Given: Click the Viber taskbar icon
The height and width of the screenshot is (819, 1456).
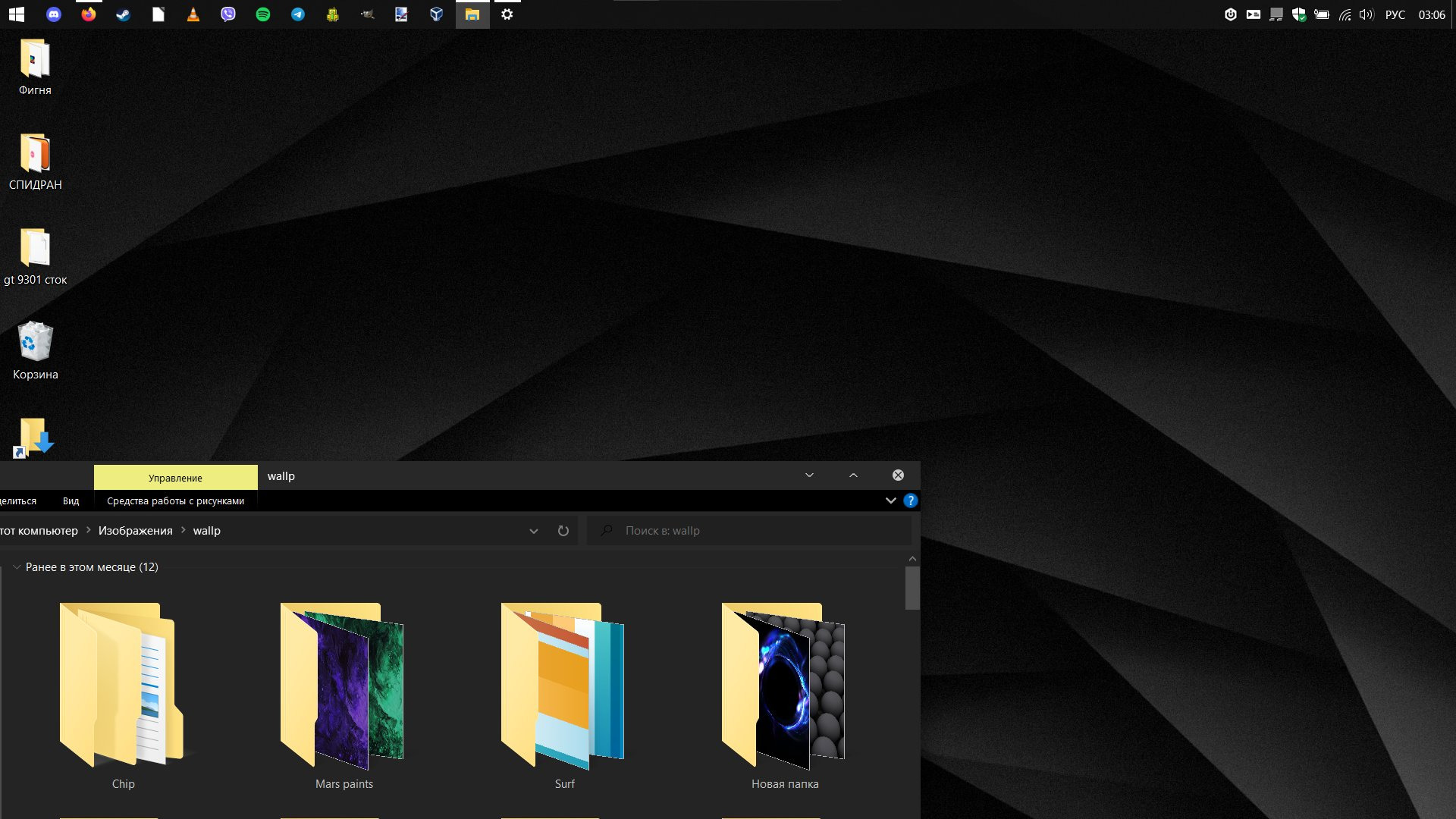Looking at the screenshot, I should pos(228,14).
